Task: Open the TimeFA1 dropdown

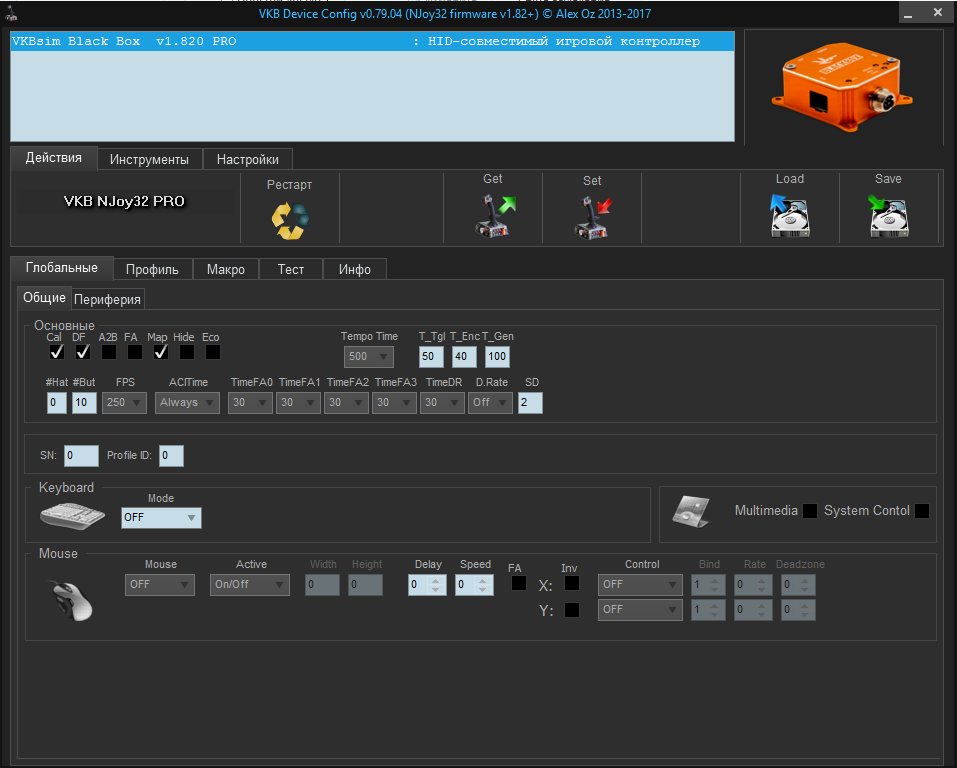Action: 298,403
